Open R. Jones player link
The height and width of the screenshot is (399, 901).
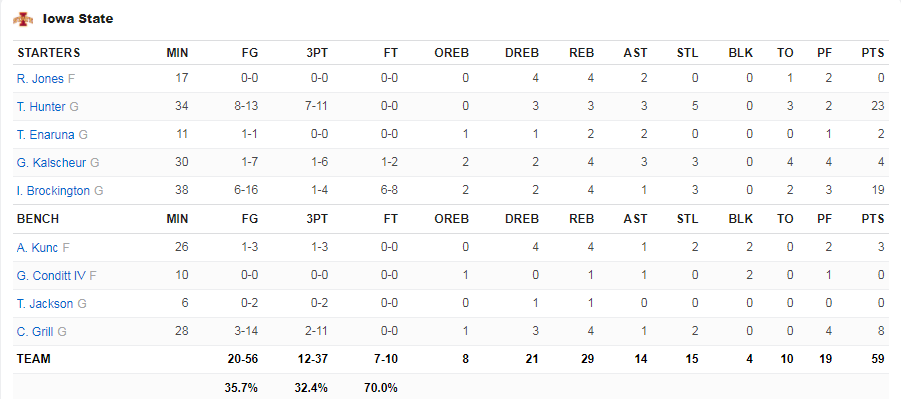tap(40, 79)
